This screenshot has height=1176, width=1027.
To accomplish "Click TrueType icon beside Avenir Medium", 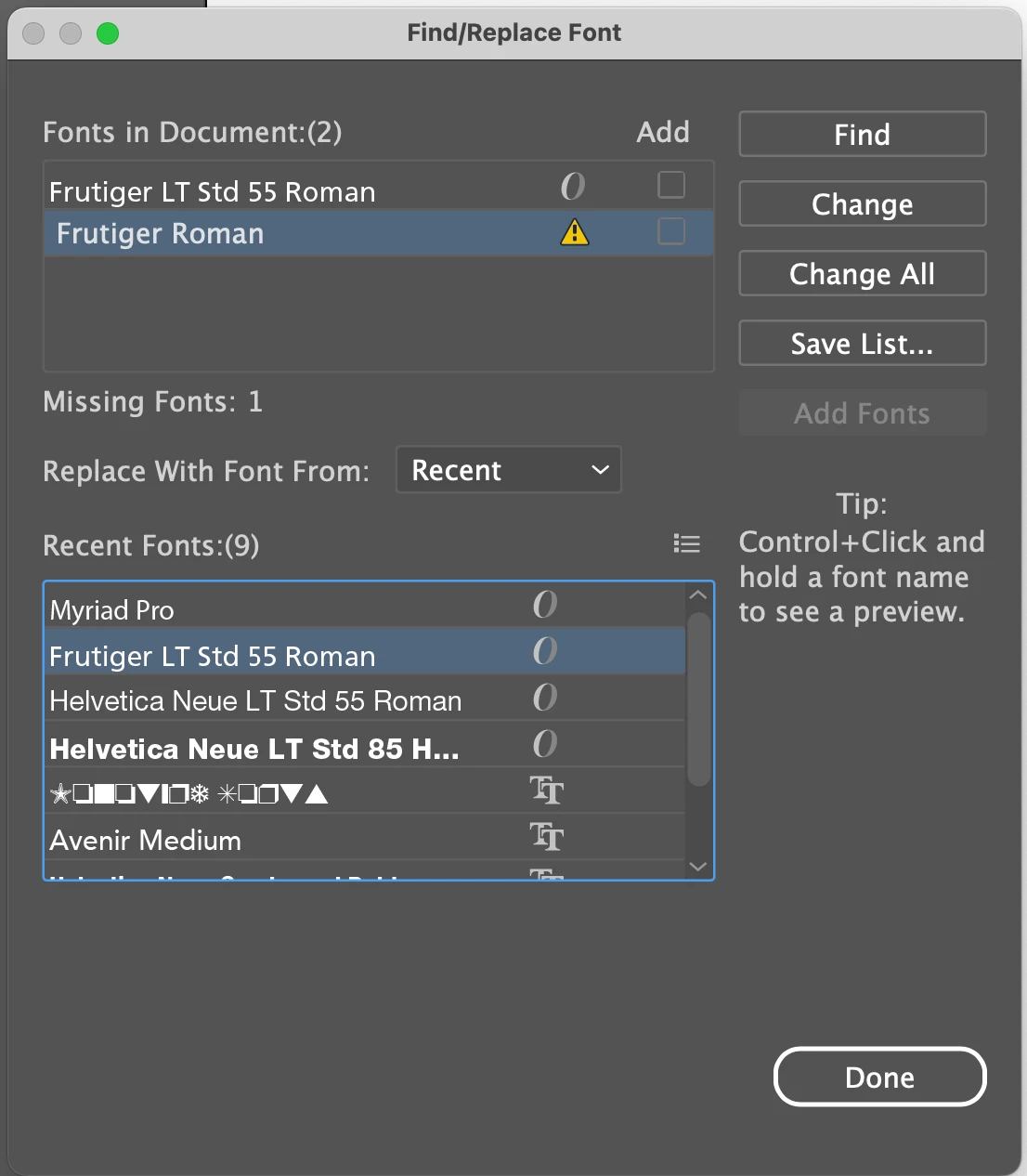I will click(x=547, y=837).
